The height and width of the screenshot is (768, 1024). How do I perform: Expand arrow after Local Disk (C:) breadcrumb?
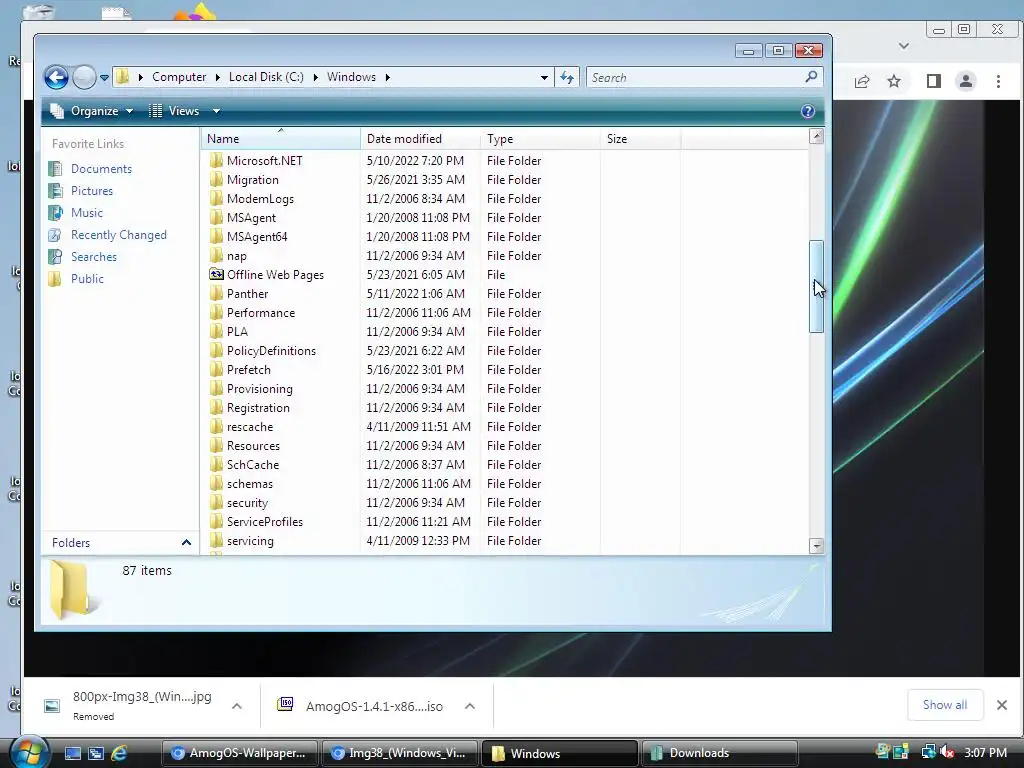[315, 77]
